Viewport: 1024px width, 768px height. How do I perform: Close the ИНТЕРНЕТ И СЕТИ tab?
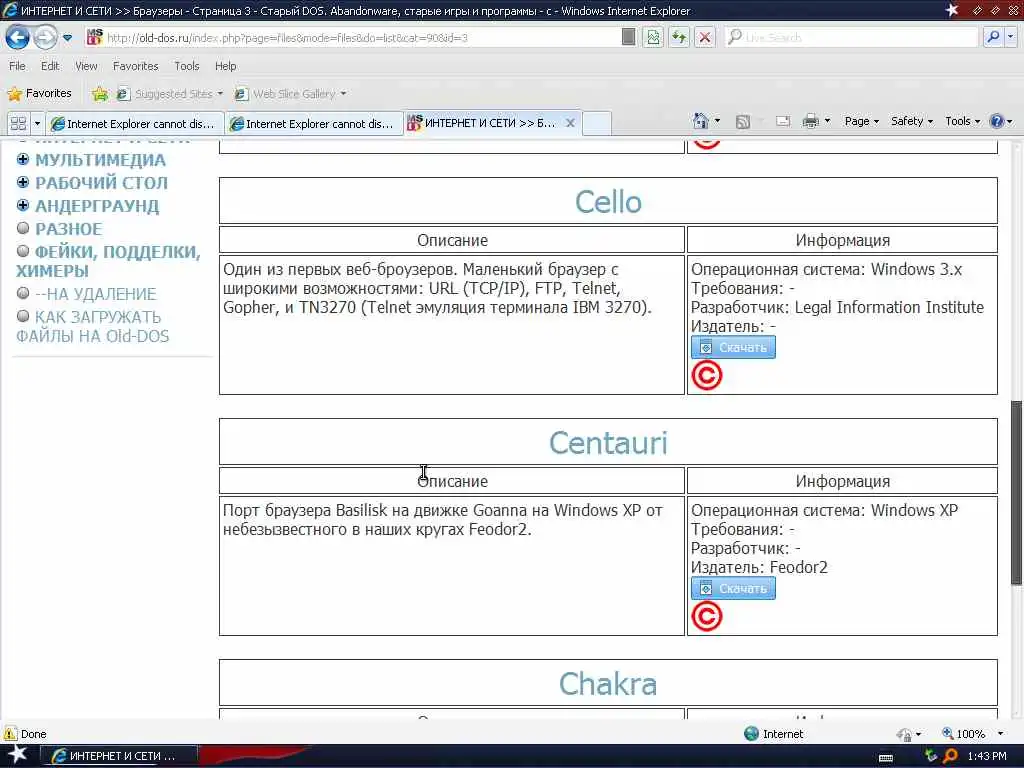click(x=570, y=123)
